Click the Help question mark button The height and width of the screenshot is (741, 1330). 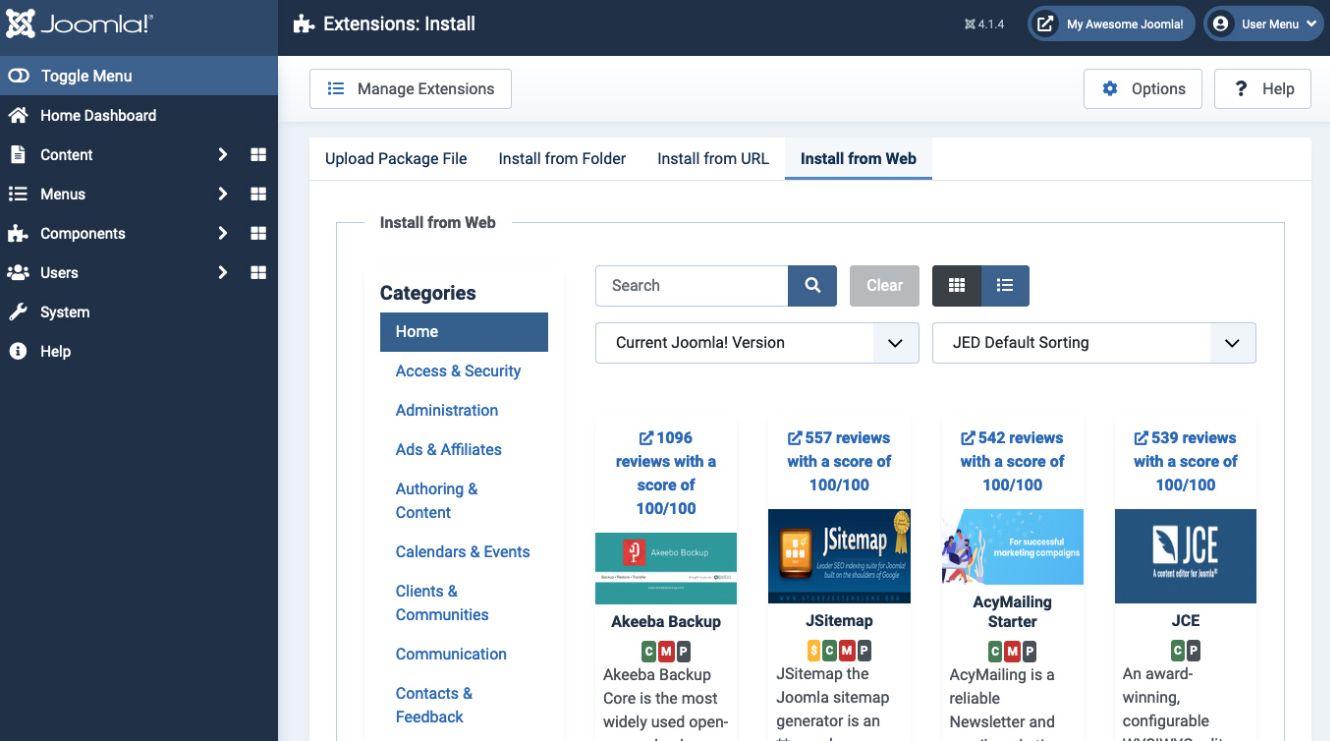click(x=1263, y=89)
